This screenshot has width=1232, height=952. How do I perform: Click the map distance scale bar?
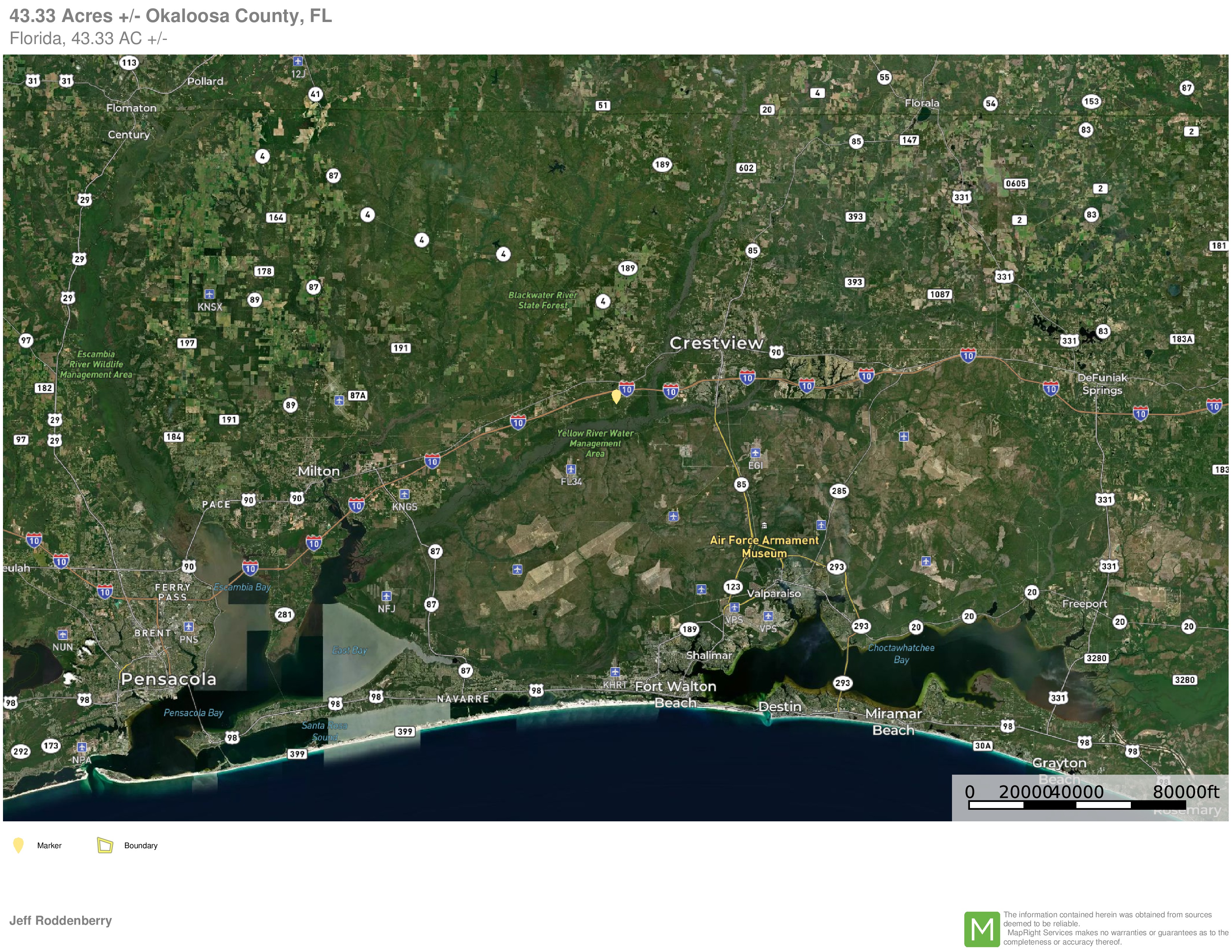(x=1077, y=805)
